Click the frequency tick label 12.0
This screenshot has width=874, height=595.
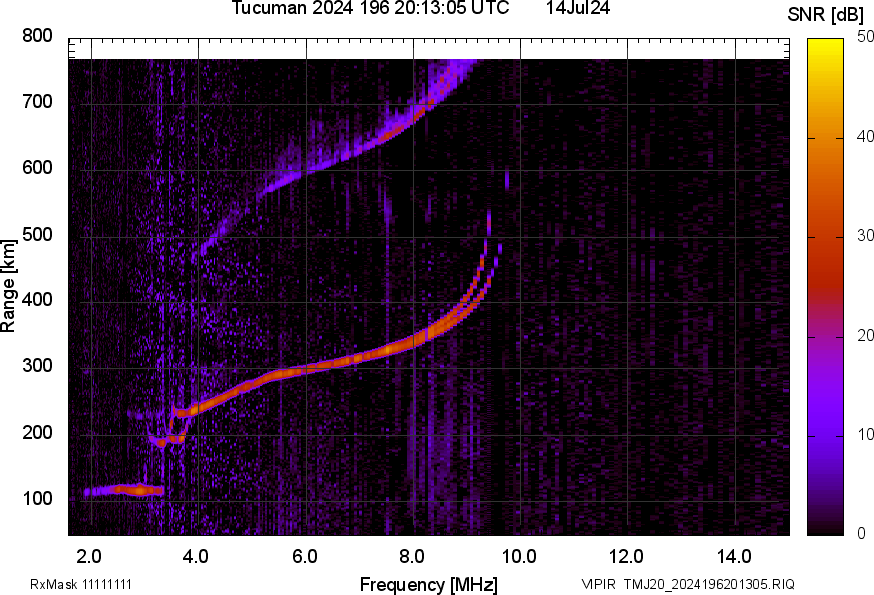pos(627,557)
